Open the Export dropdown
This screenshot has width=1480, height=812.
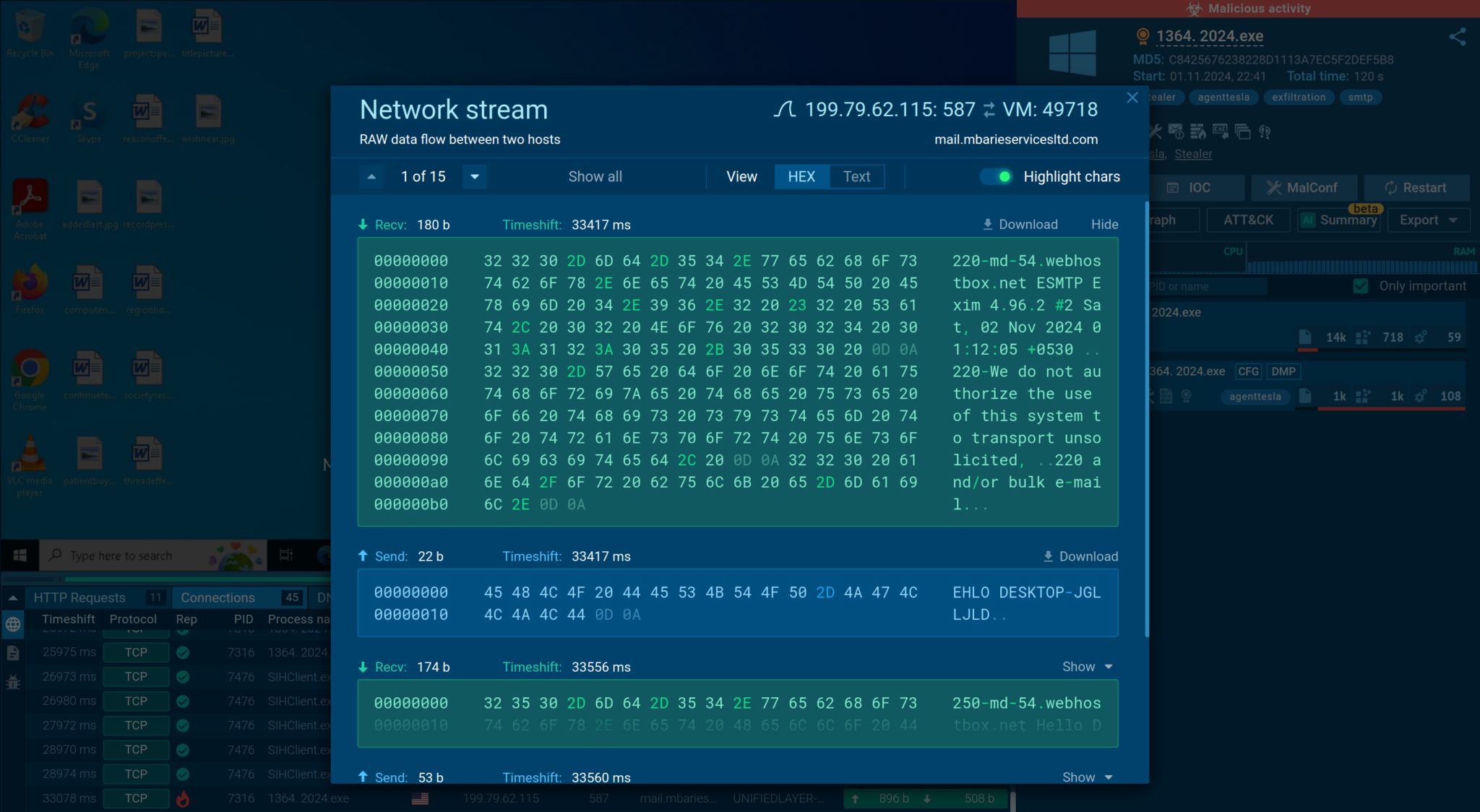(1428, 220)
